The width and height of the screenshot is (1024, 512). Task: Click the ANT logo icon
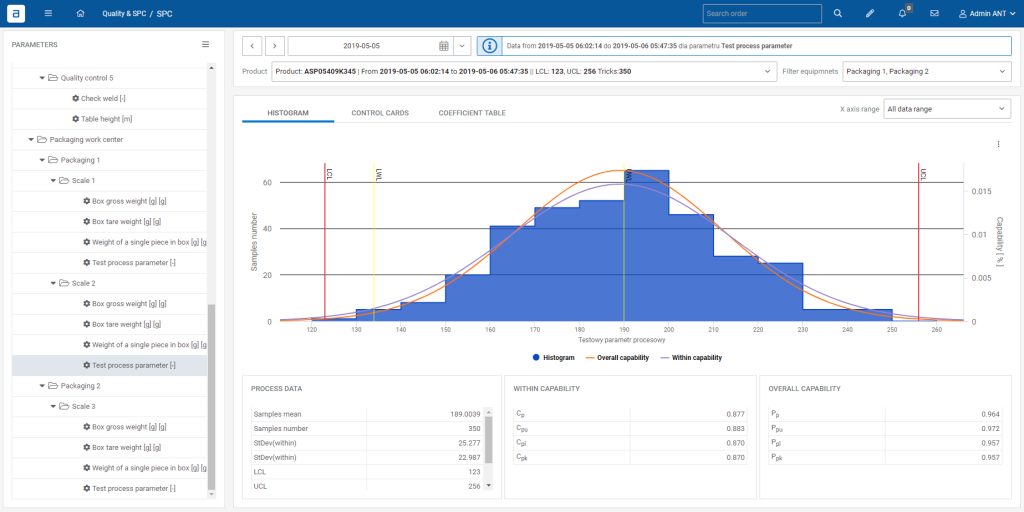click(x=16, y=13)
